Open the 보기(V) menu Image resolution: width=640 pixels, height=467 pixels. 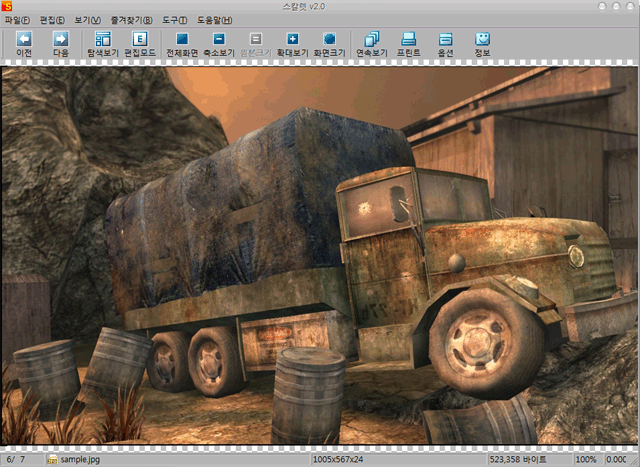coord(87,20)
